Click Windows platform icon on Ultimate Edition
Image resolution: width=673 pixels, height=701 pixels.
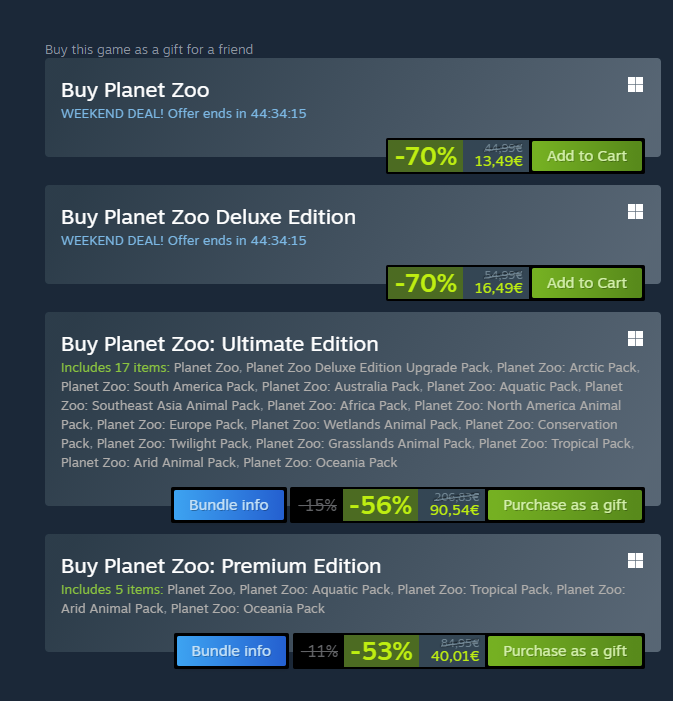pos(635,338)
